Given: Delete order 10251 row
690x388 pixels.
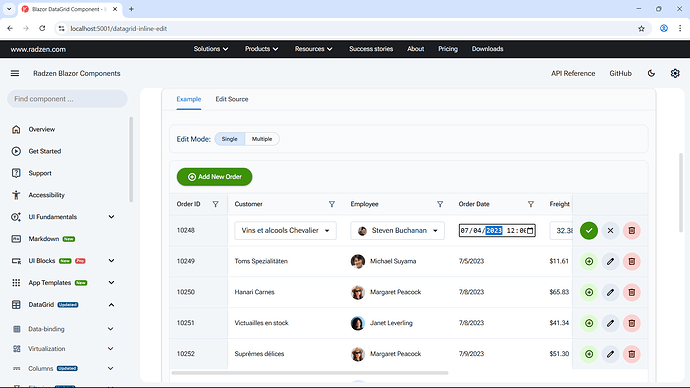Looking at the screenshot, I should click(631, 323).
